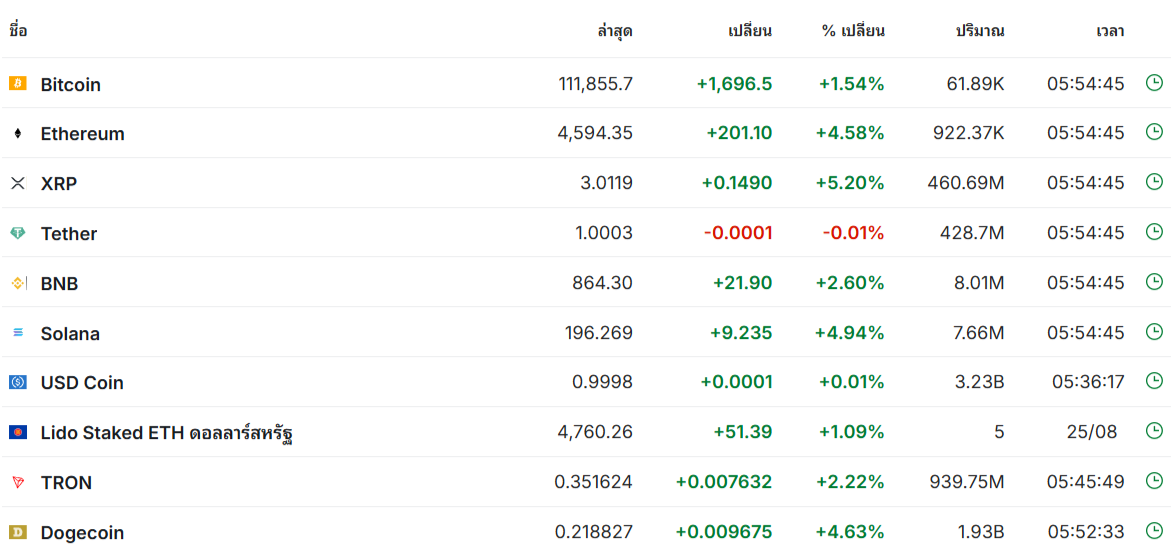Click the clock icon in Dogecoin row
This screenshot has height=551, width=1173.
tap(1154, 531)
